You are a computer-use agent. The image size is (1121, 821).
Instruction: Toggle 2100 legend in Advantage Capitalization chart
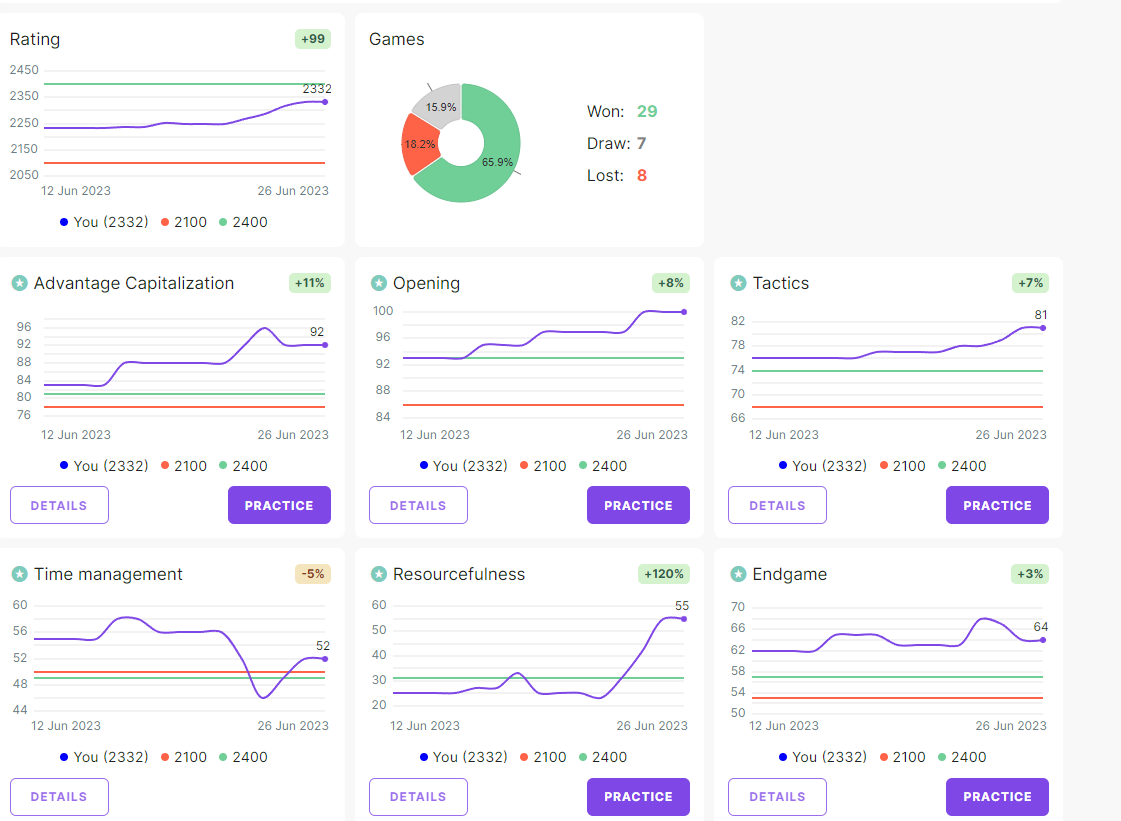click(184, 466)
